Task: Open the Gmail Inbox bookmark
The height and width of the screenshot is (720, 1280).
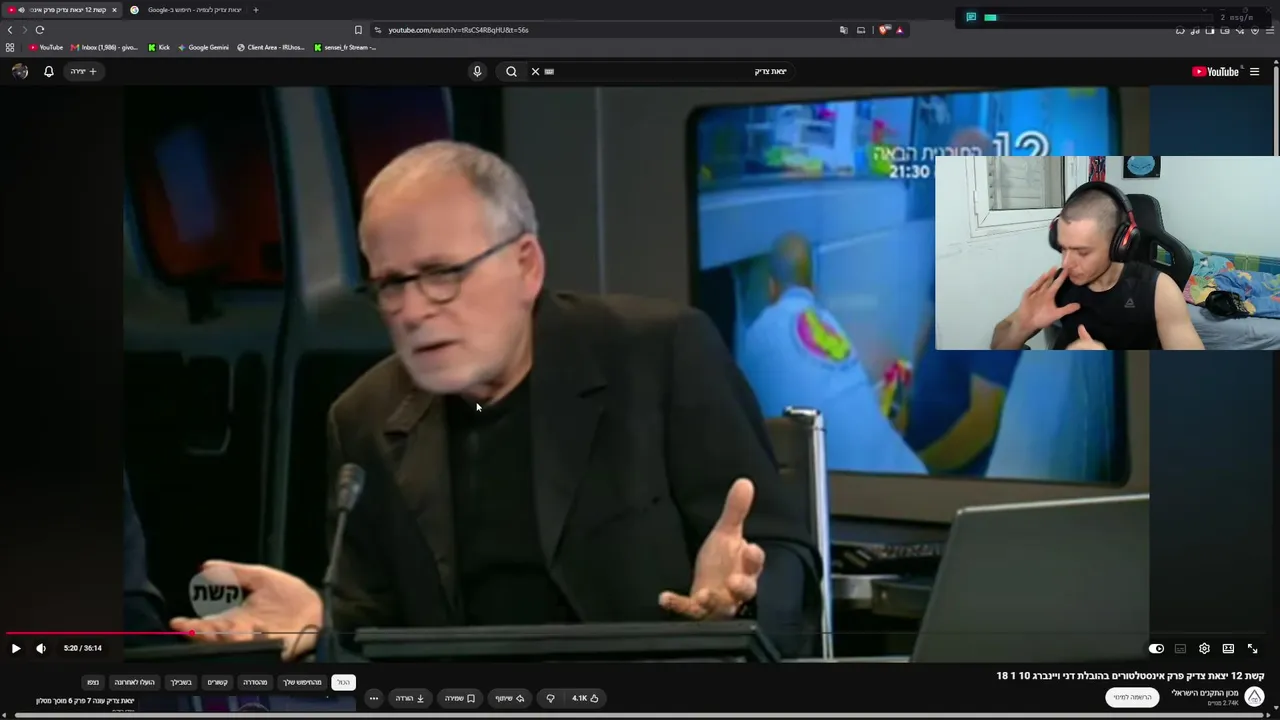Action: click(x=105, y=47)
